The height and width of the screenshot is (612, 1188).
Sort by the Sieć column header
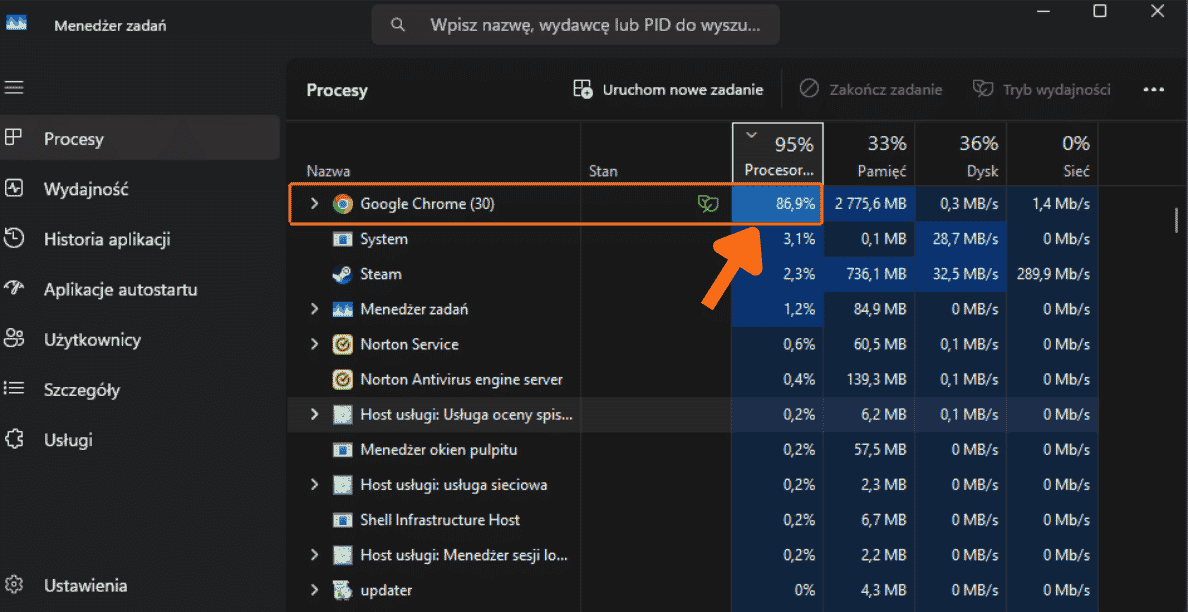[x=1052, y=155]
